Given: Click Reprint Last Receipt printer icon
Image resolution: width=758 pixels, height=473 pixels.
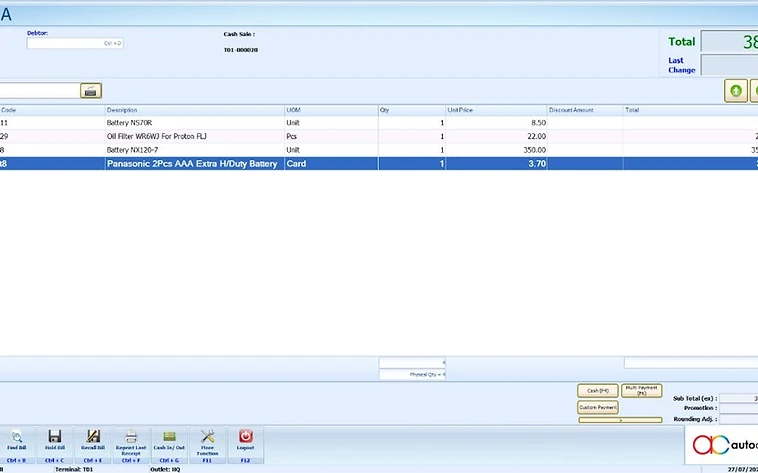Looking at the screenshot, I should point(131,436).
